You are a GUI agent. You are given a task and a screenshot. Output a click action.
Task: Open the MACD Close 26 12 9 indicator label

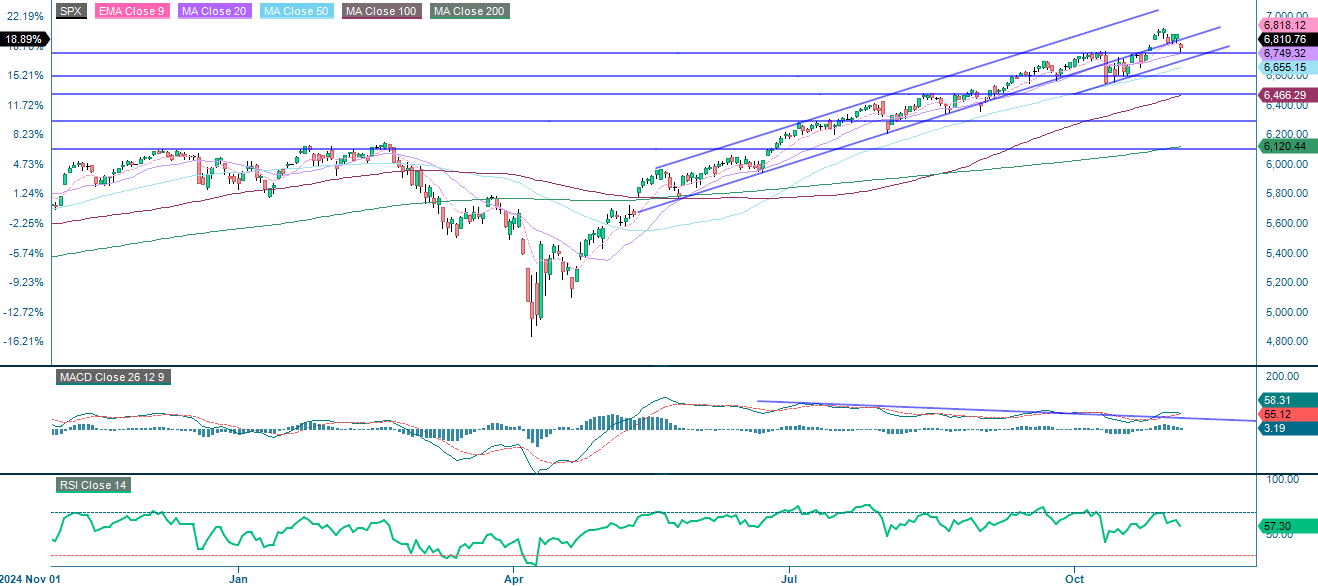pyautogui.click(x=111, y=378)
